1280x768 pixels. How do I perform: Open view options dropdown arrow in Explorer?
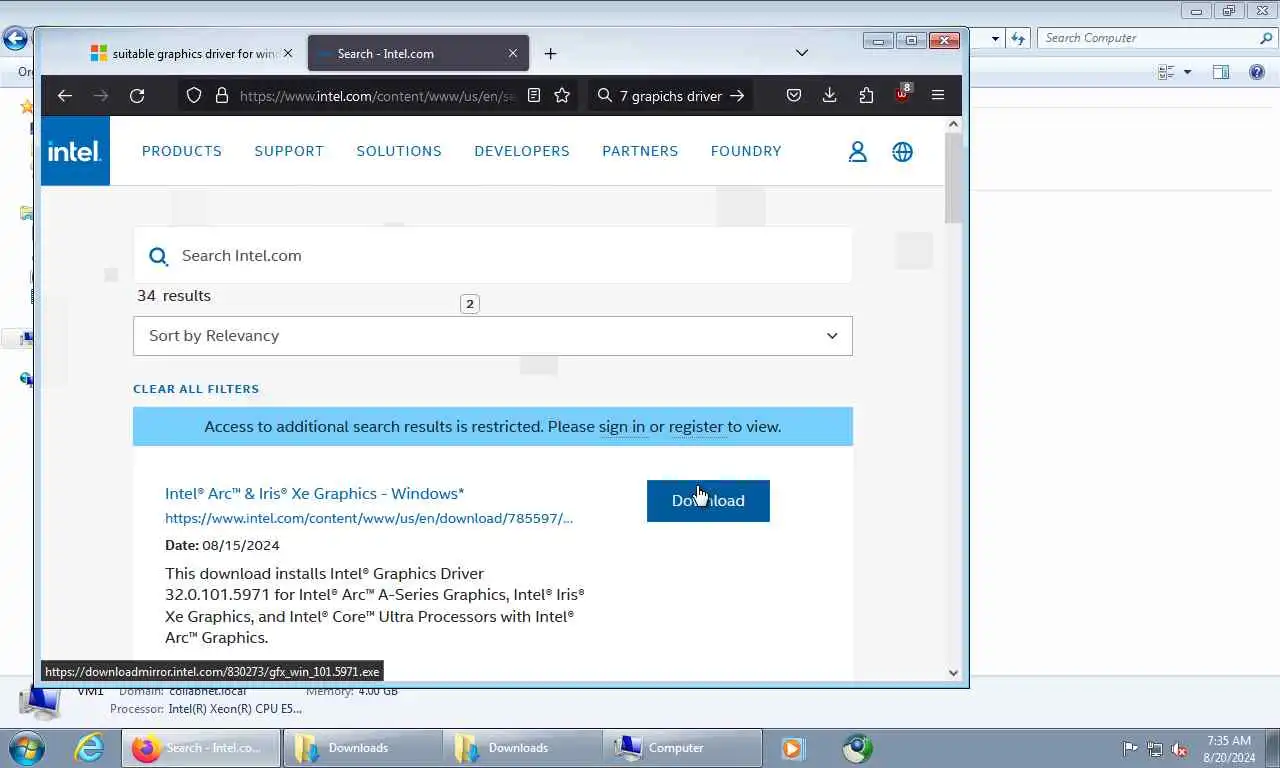1187,72
